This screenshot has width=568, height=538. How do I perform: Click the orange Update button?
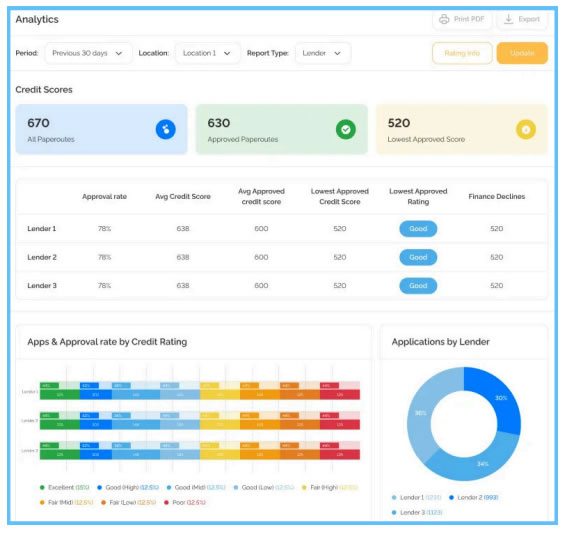[x=522, y=53]
